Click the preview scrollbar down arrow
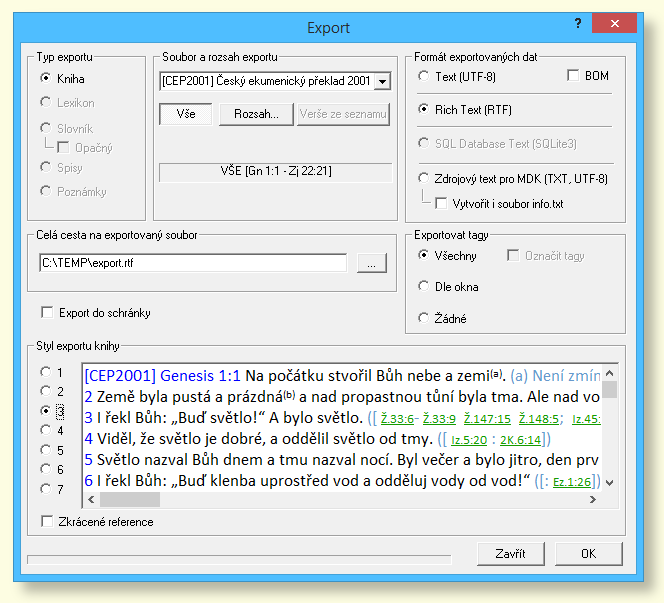This screenshot has height=603, width=664. coord(609,484)
